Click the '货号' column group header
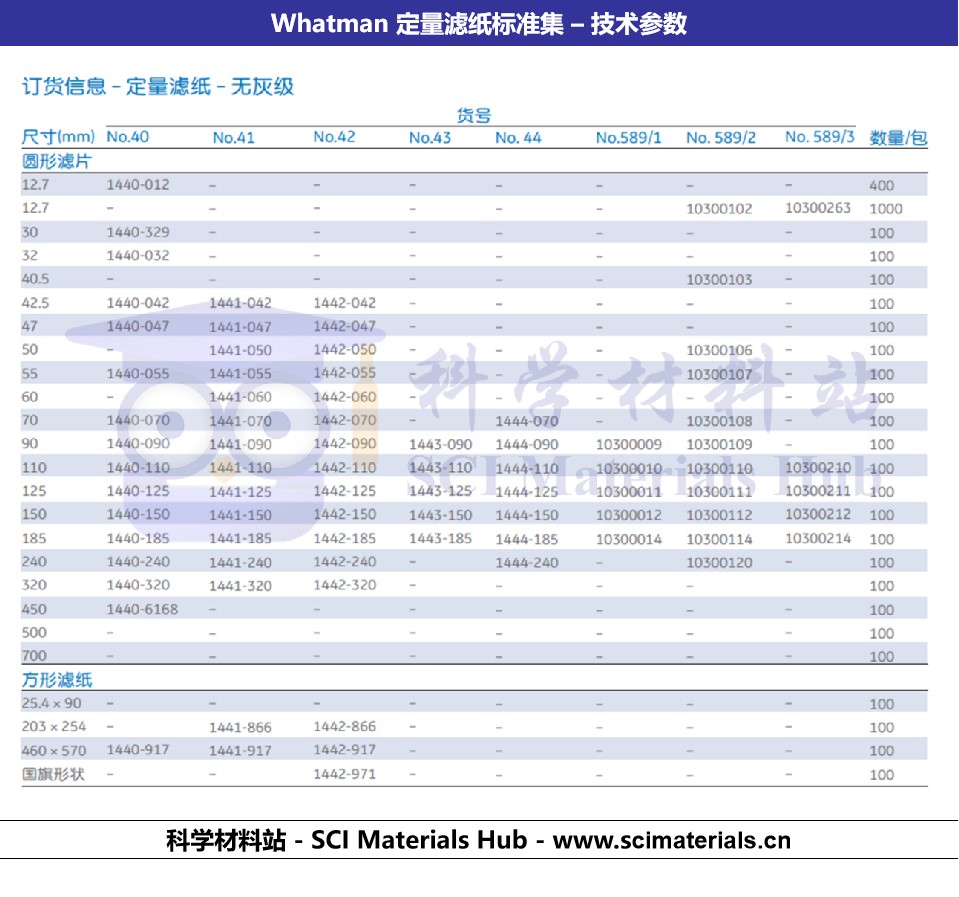 474,115
